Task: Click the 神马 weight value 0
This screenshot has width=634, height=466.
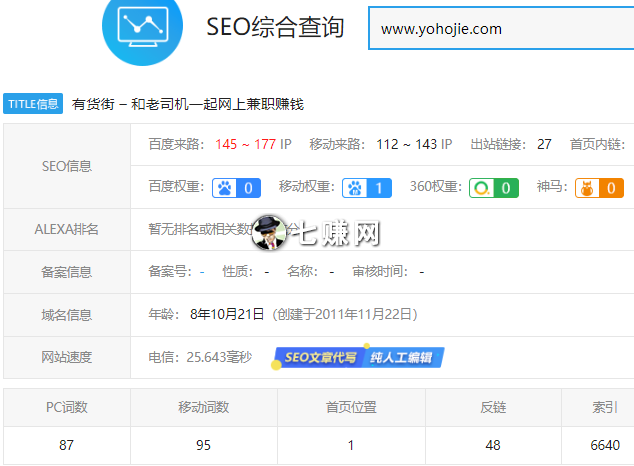Action: pos(611,188)
